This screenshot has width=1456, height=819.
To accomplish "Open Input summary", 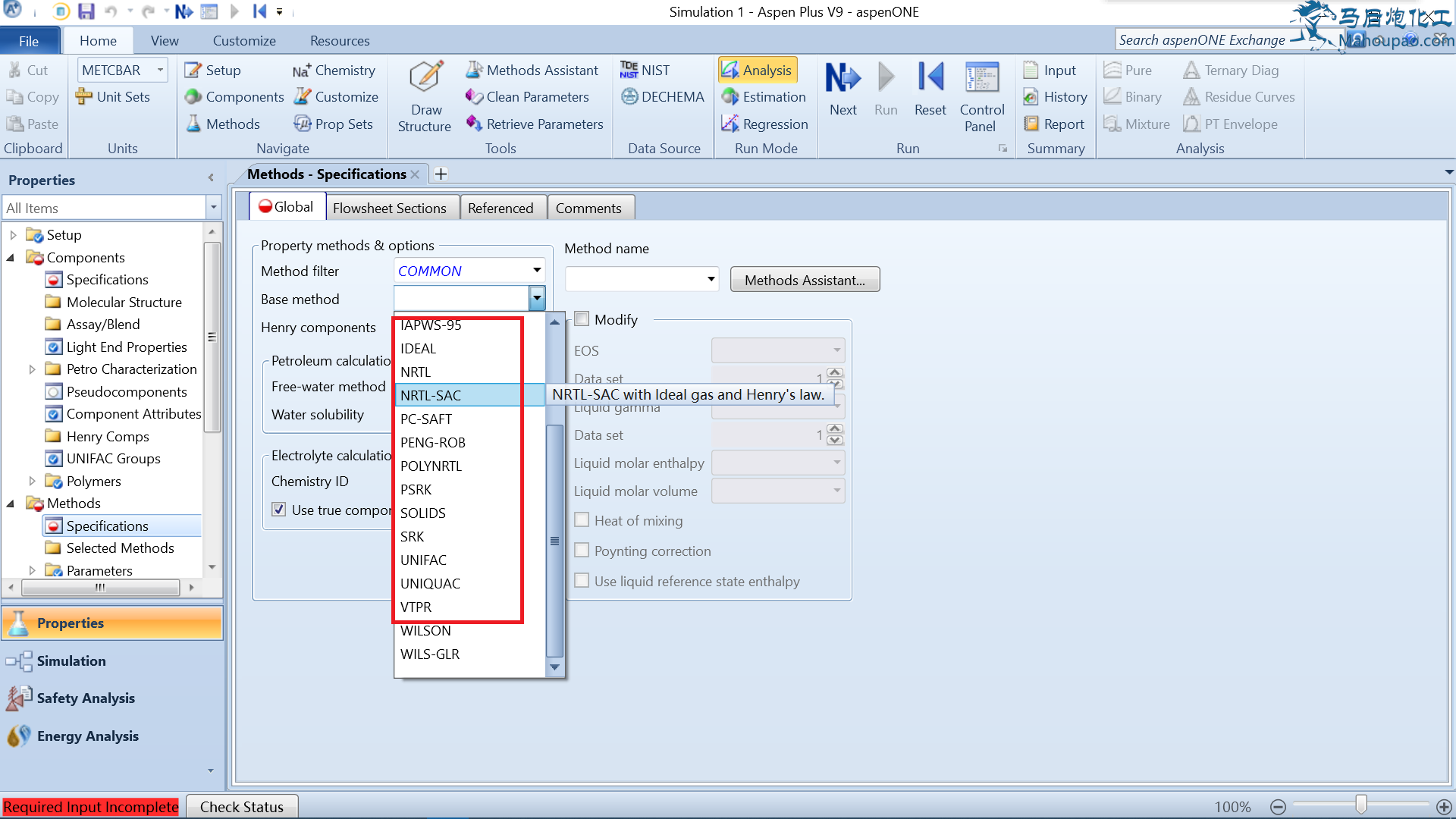I will pyautogui.click(x=1050, y=70).
